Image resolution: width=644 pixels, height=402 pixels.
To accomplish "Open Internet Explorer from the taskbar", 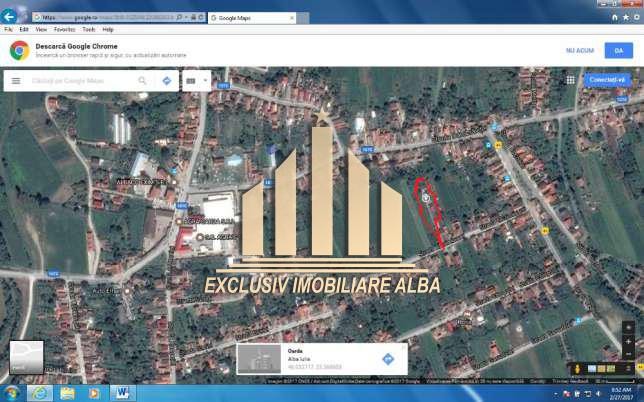I will point(40,393).
